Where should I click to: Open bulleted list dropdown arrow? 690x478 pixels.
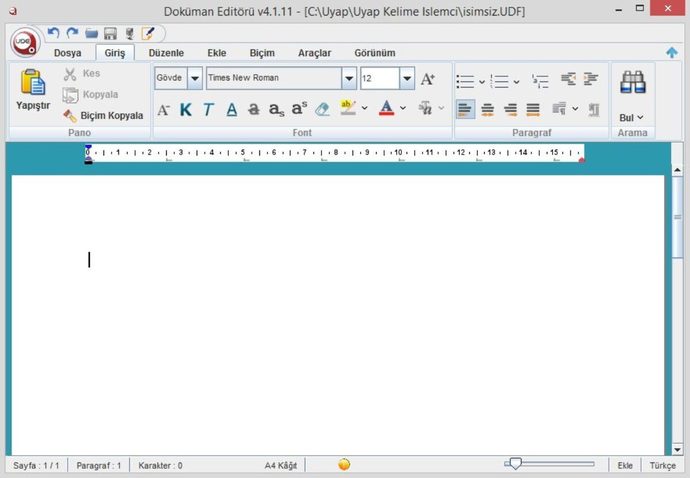pyautogui.click(x=482, y=82)
